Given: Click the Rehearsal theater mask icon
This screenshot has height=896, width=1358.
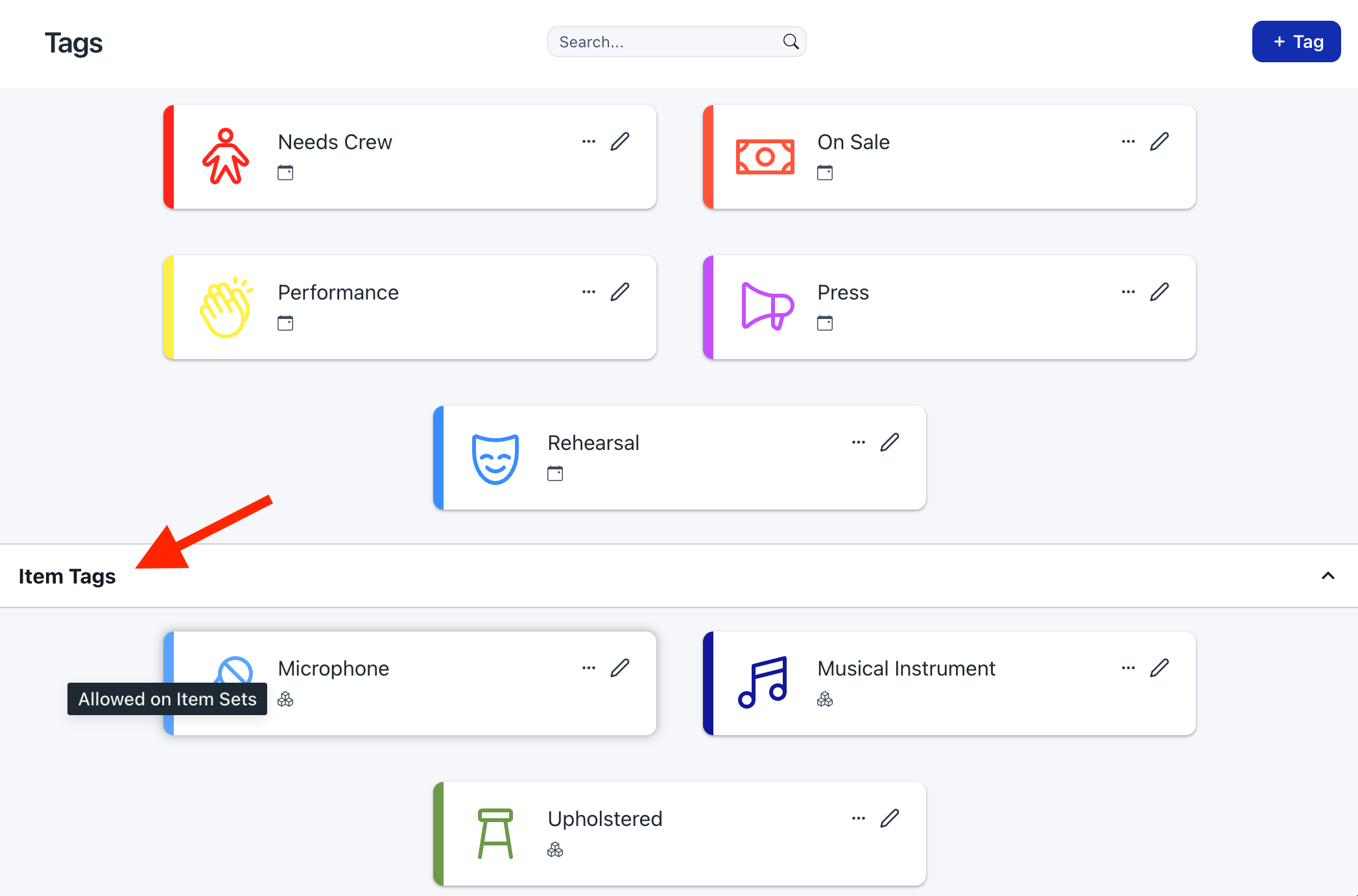Looking at the screenshot, I should (x=495, y=459).
